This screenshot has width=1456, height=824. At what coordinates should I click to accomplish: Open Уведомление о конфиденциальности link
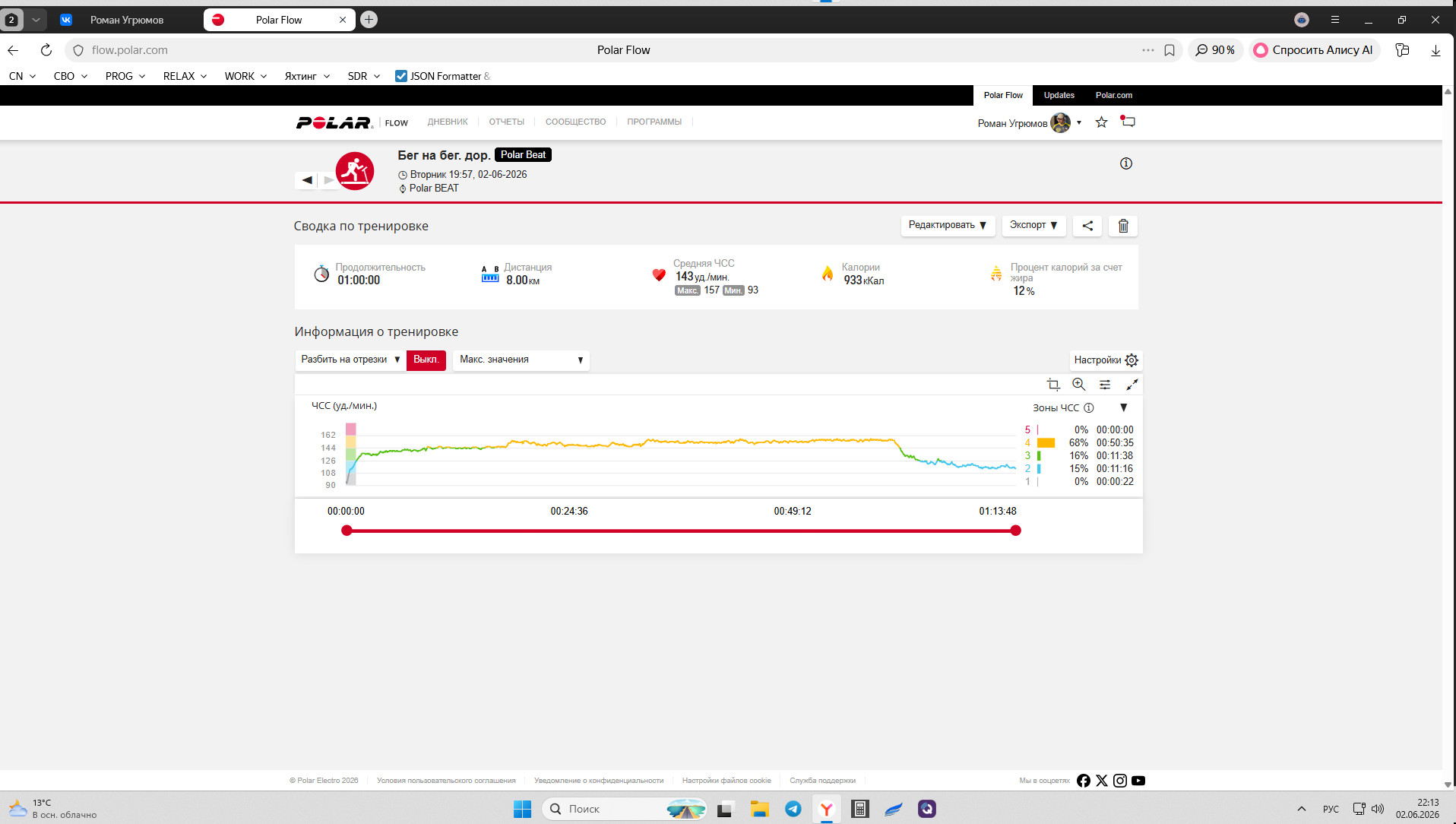(599, 781)
